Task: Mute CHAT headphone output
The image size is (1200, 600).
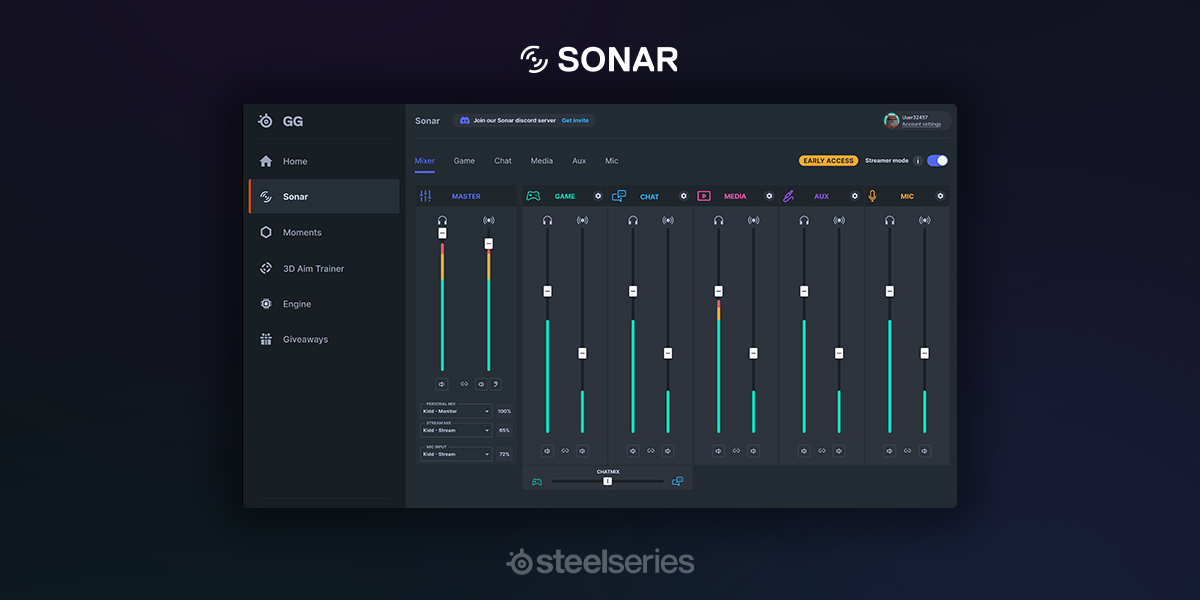Action: (x=633, y=451)
